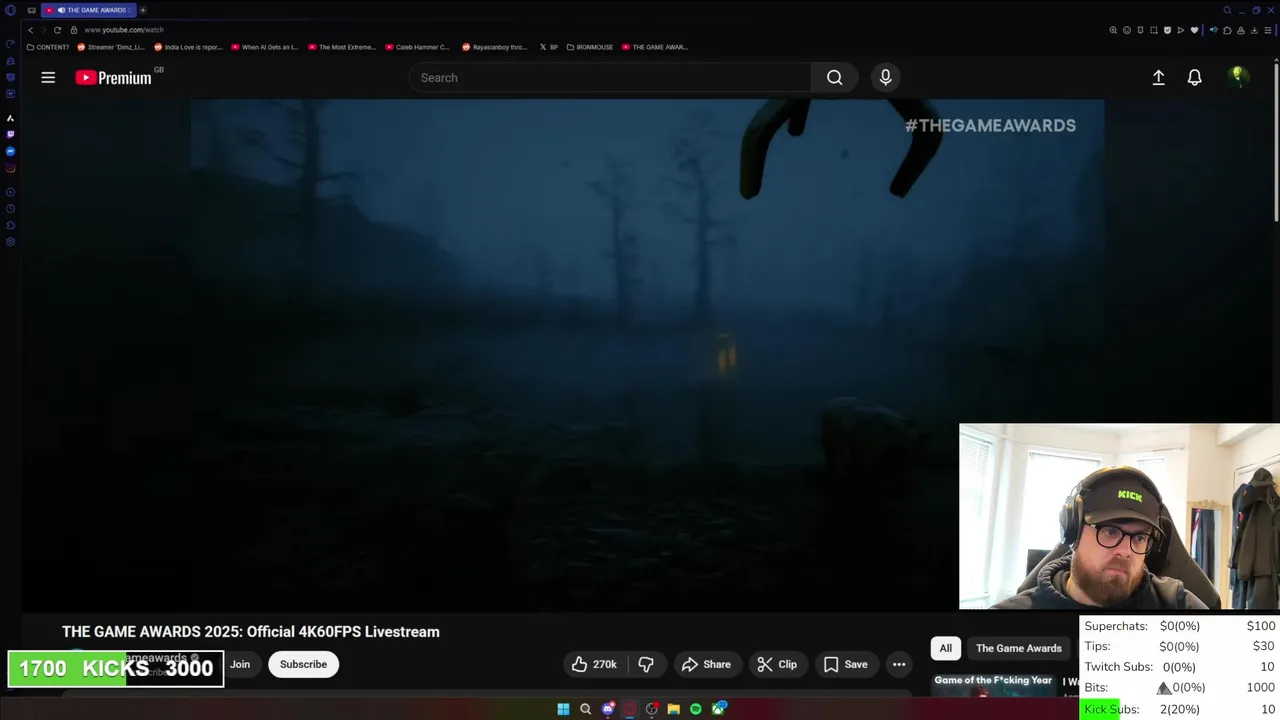This screenshot has height=720, width=1280.
Task: Focus the YouTube search field
Action: [x=610, y=77]
